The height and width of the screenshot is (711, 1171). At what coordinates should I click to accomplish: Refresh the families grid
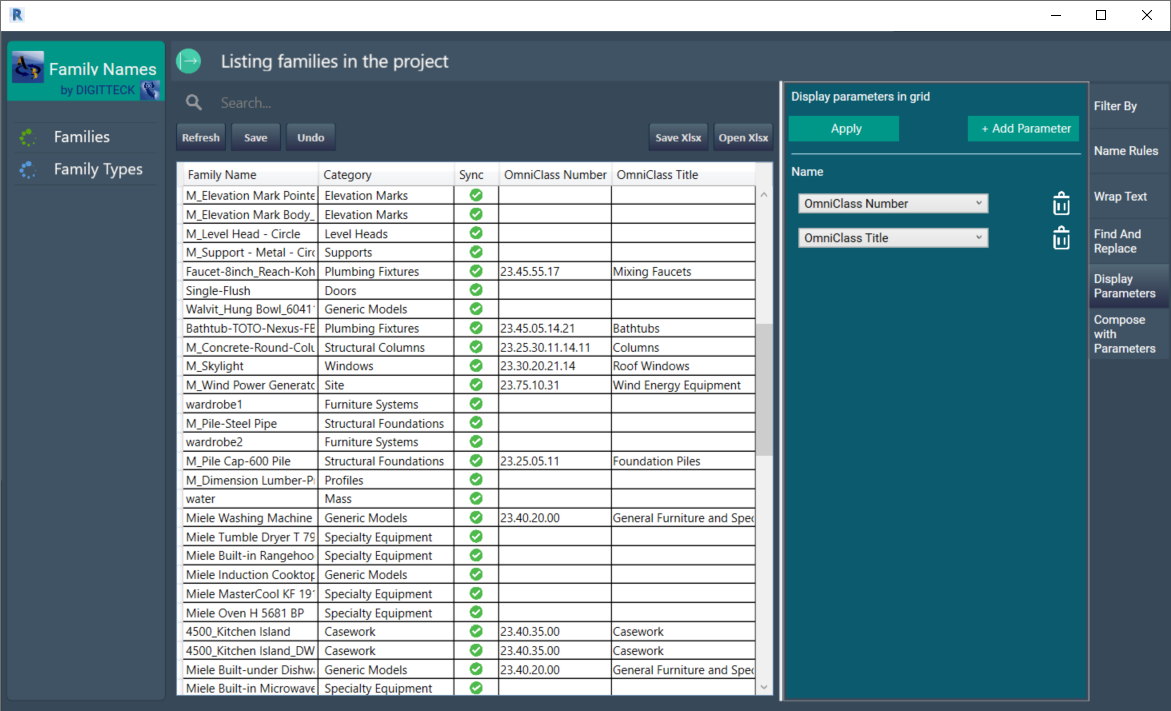pos(200,137)
